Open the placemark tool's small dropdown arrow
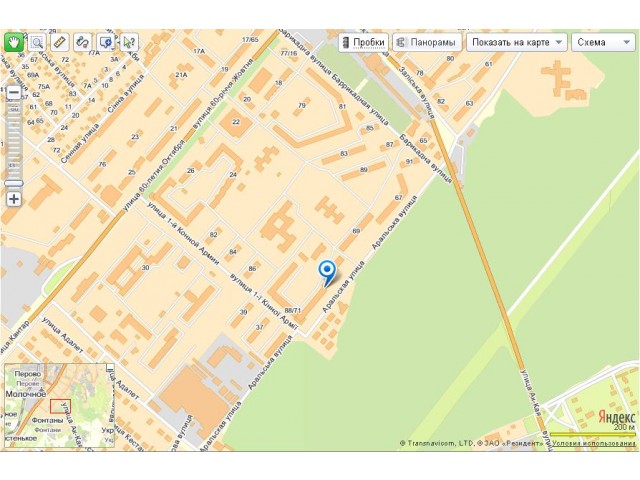Screen dimensions: 640x480 (113, 49)
